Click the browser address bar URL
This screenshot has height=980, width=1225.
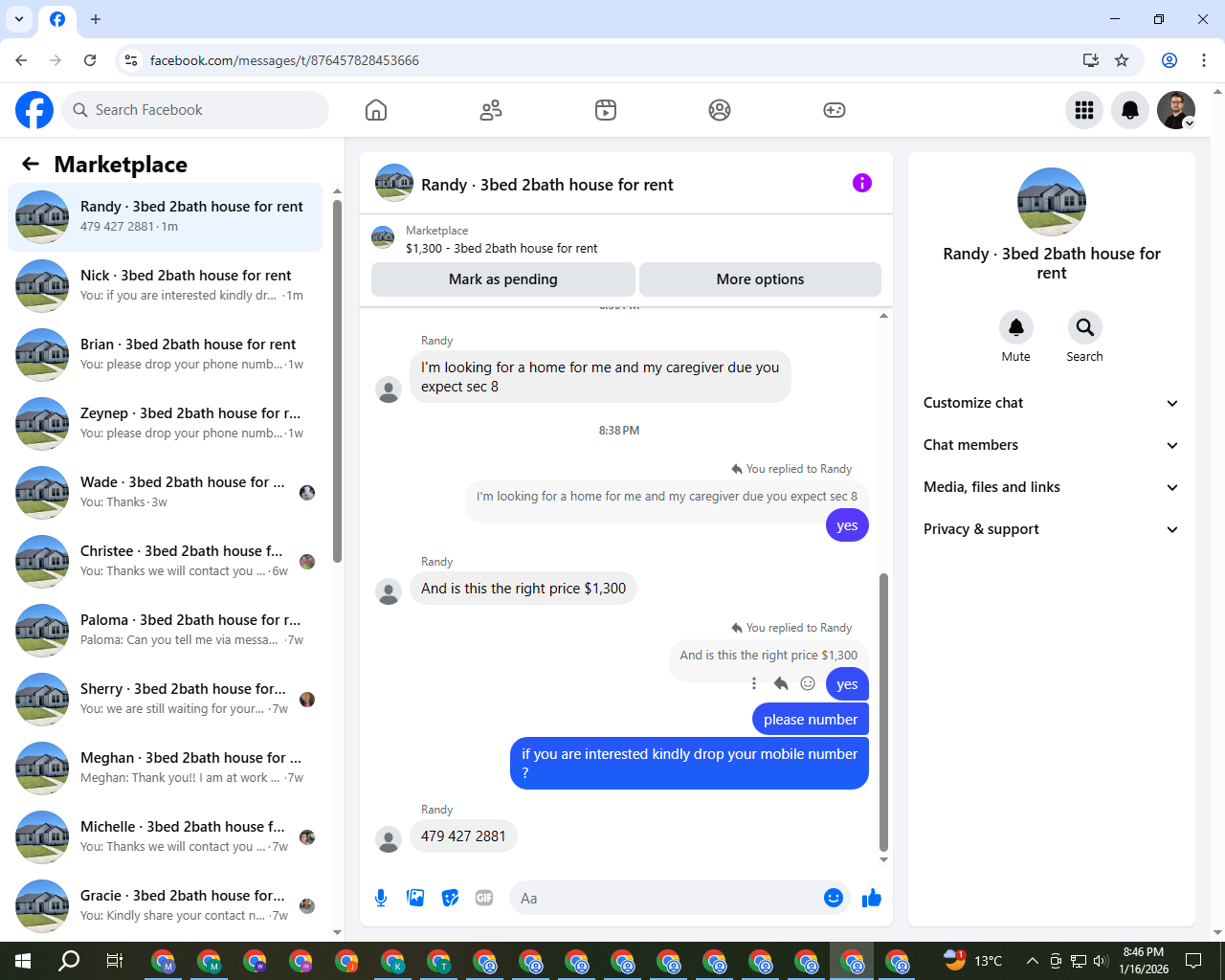pos(284,60)
